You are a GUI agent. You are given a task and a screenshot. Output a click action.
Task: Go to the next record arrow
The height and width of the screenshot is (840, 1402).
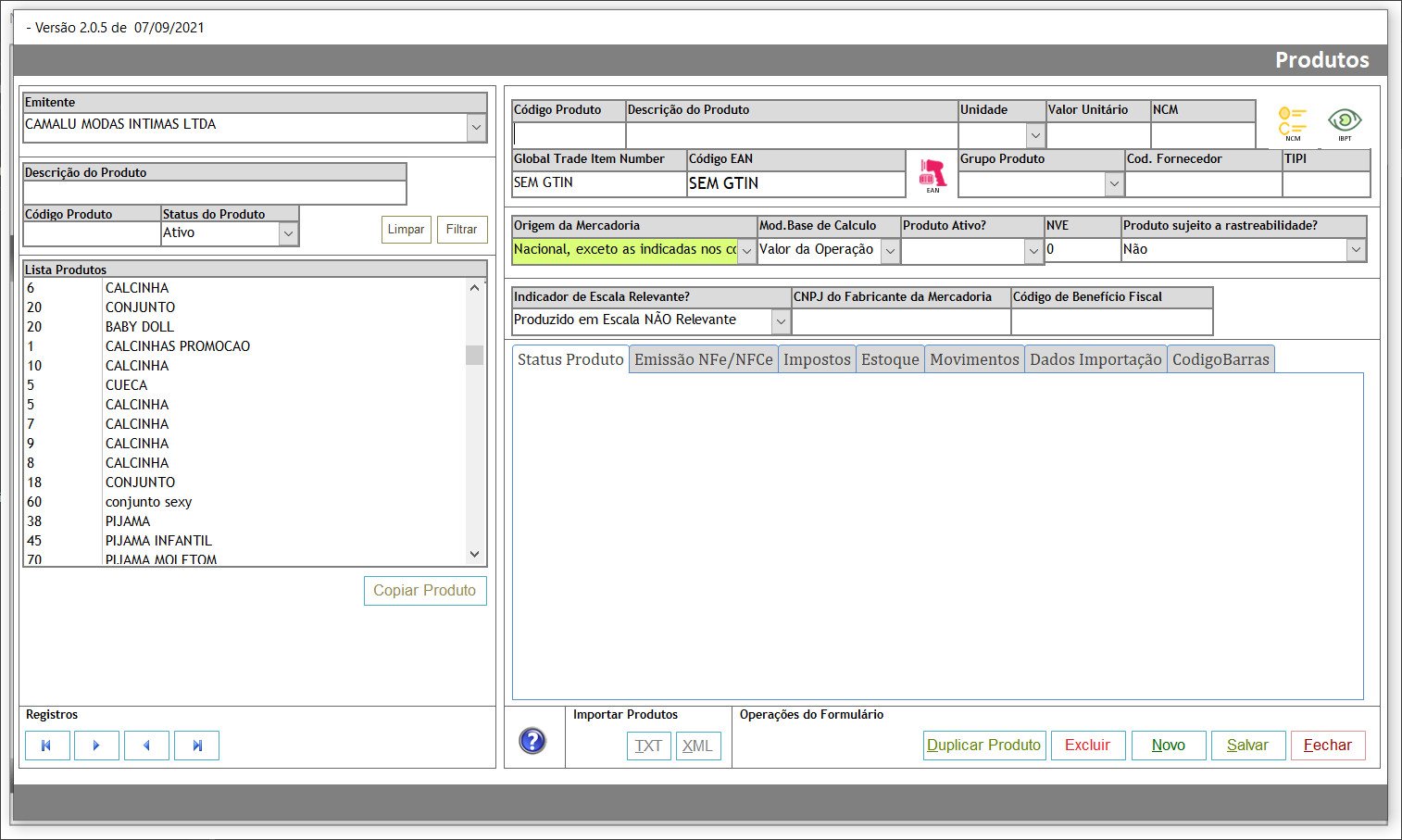pyautogui.click(x=96, y=746)
